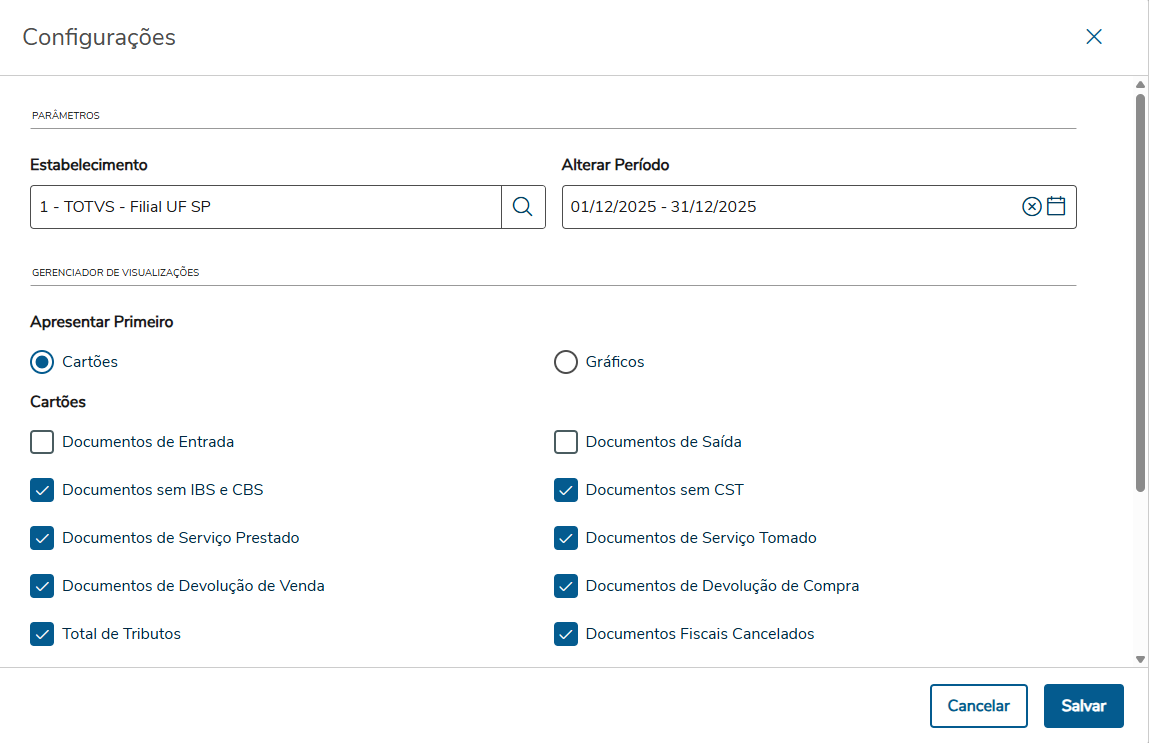
Task: Disable the Total de Tributos card
Action: [42, 634]
